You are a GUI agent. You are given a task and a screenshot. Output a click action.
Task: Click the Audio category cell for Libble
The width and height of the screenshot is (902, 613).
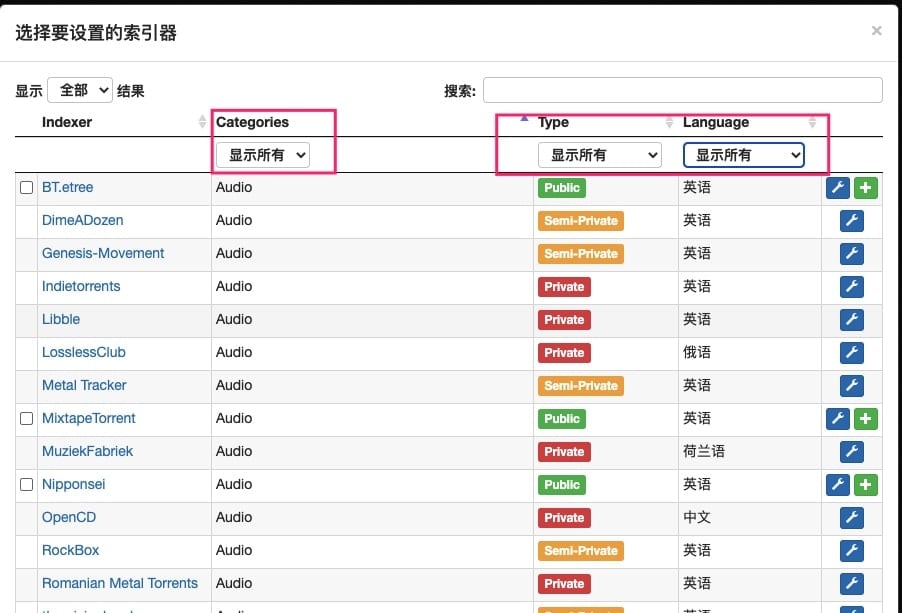234,319
